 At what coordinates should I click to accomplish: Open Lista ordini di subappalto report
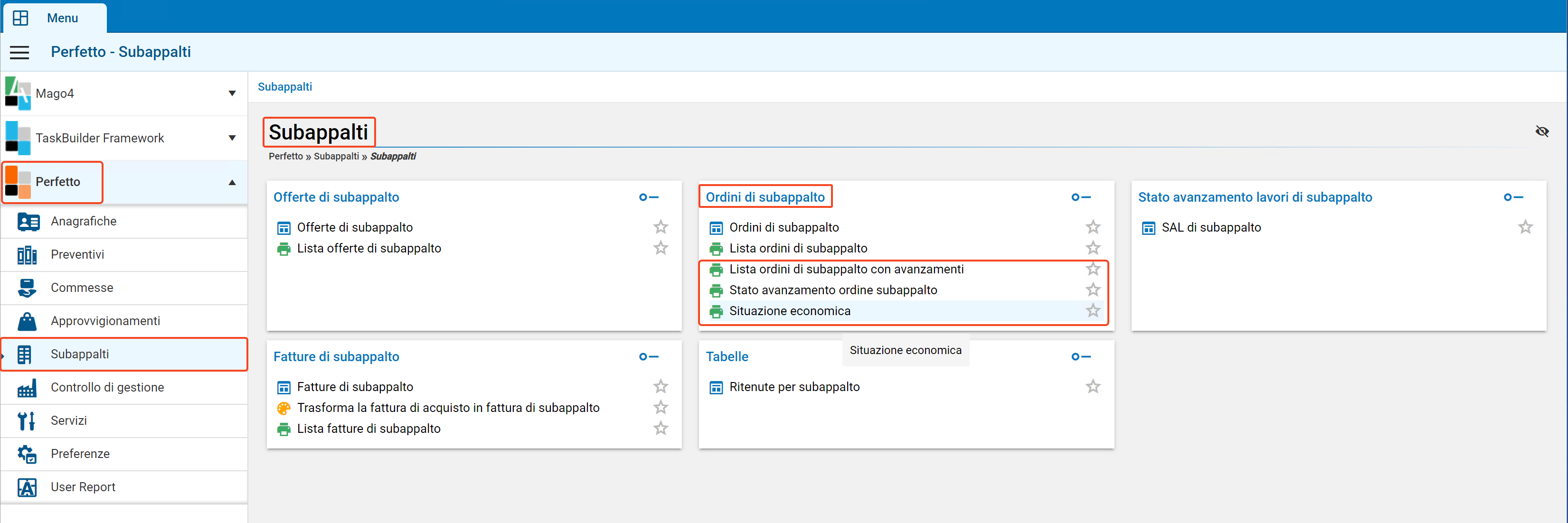799,248
